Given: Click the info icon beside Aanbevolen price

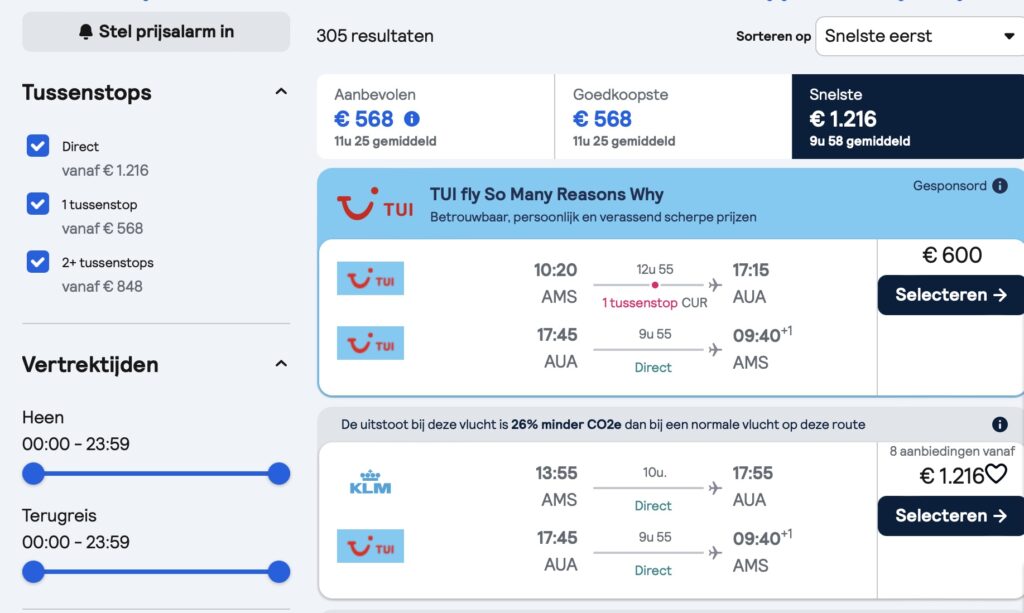Looking at the screenshot, I should 412,119.
